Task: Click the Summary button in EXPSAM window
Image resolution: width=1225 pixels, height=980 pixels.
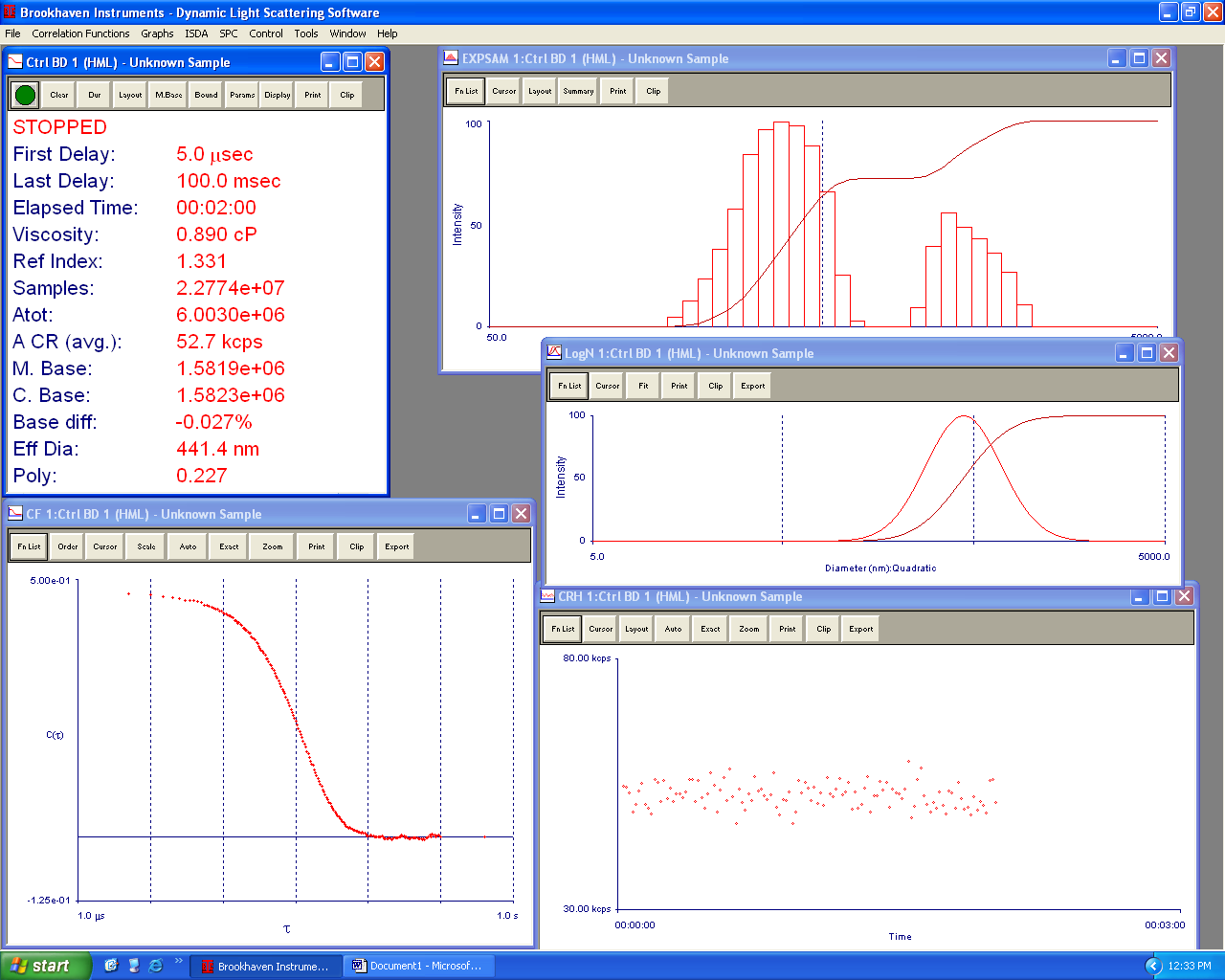Action: 578,91
